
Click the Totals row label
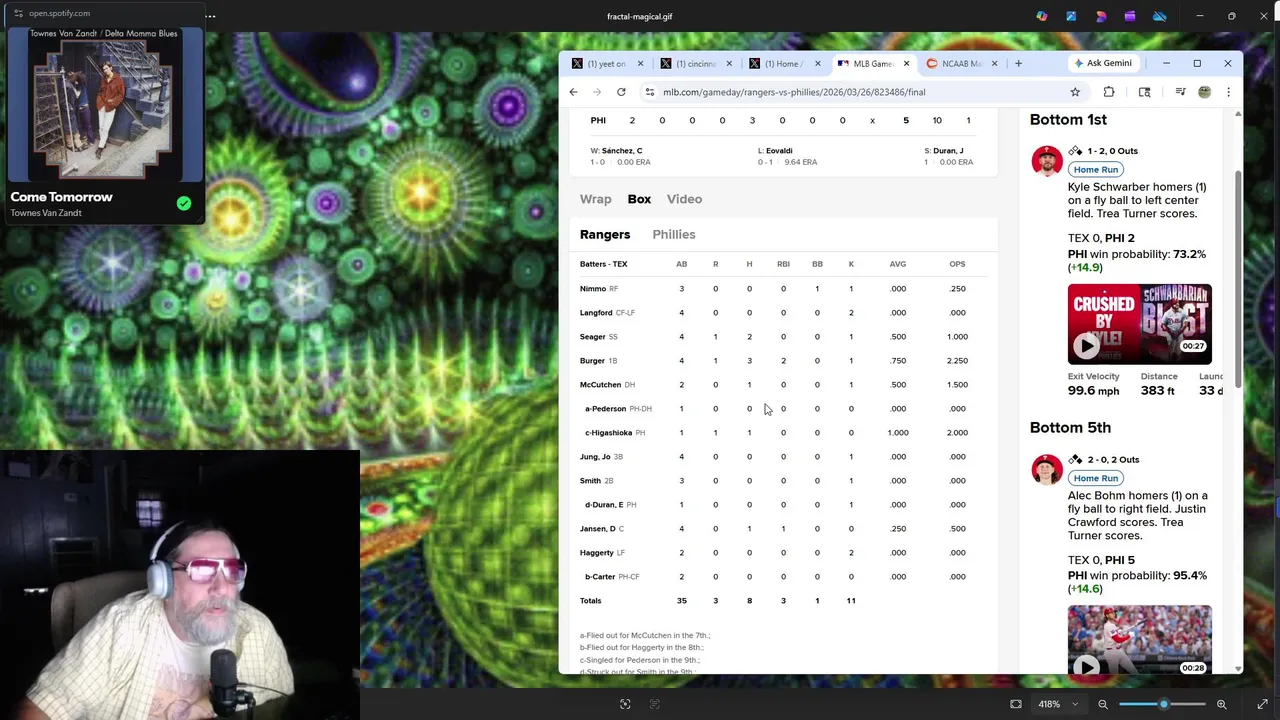tap(591, 601)
